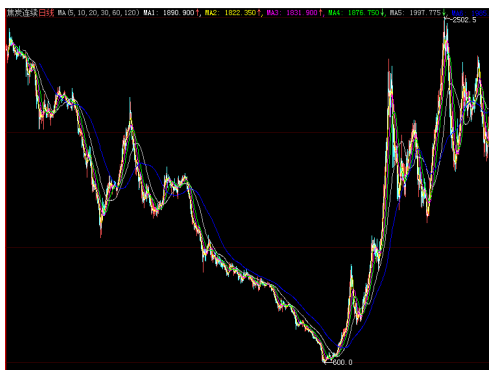The width and height of the screenshot is (496, 377).
Task: Click the red up arrow after MA1
Action: tap(197, 13)
